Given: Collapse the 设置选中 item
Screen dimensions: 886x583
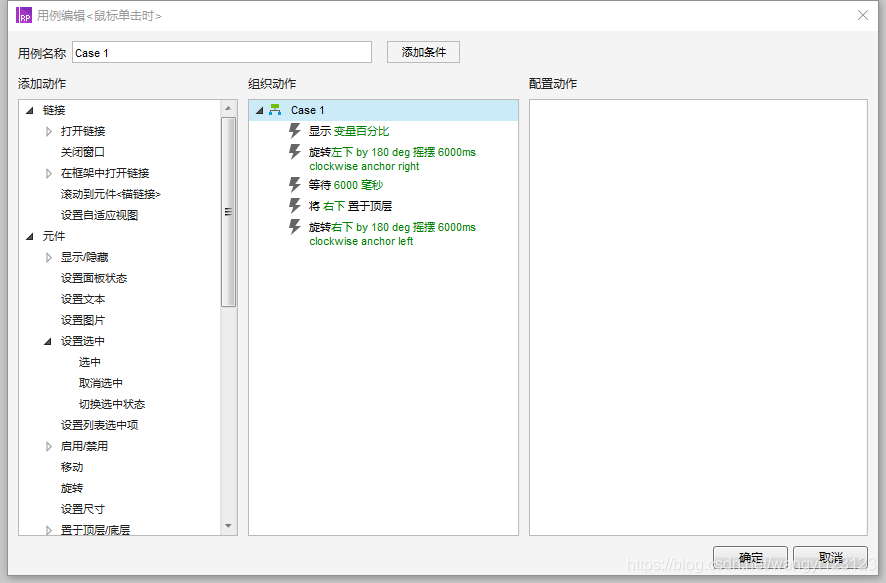Looking at the screenshot, I should pos(48,341).
